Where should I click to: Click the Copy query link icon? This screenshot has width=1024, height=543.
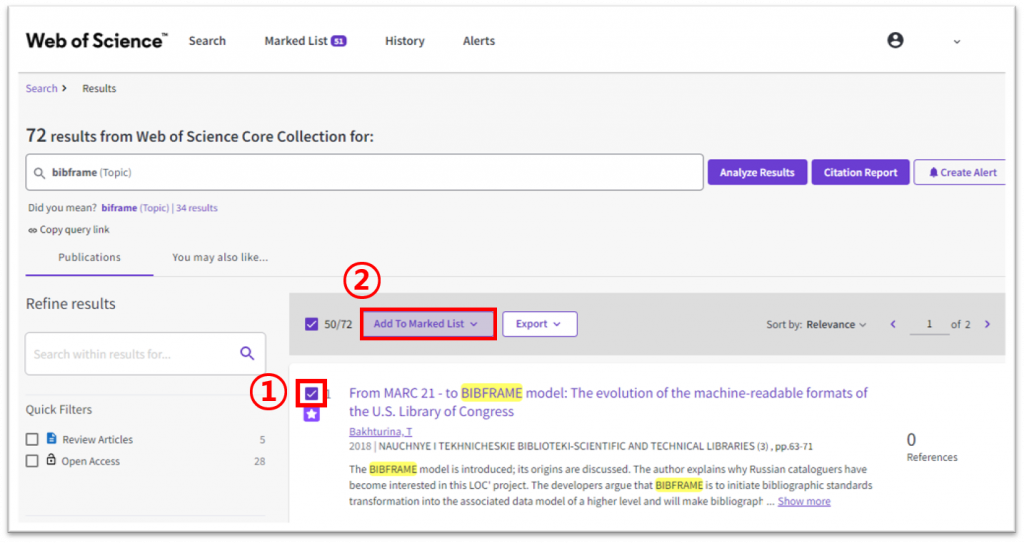point(33,230)
